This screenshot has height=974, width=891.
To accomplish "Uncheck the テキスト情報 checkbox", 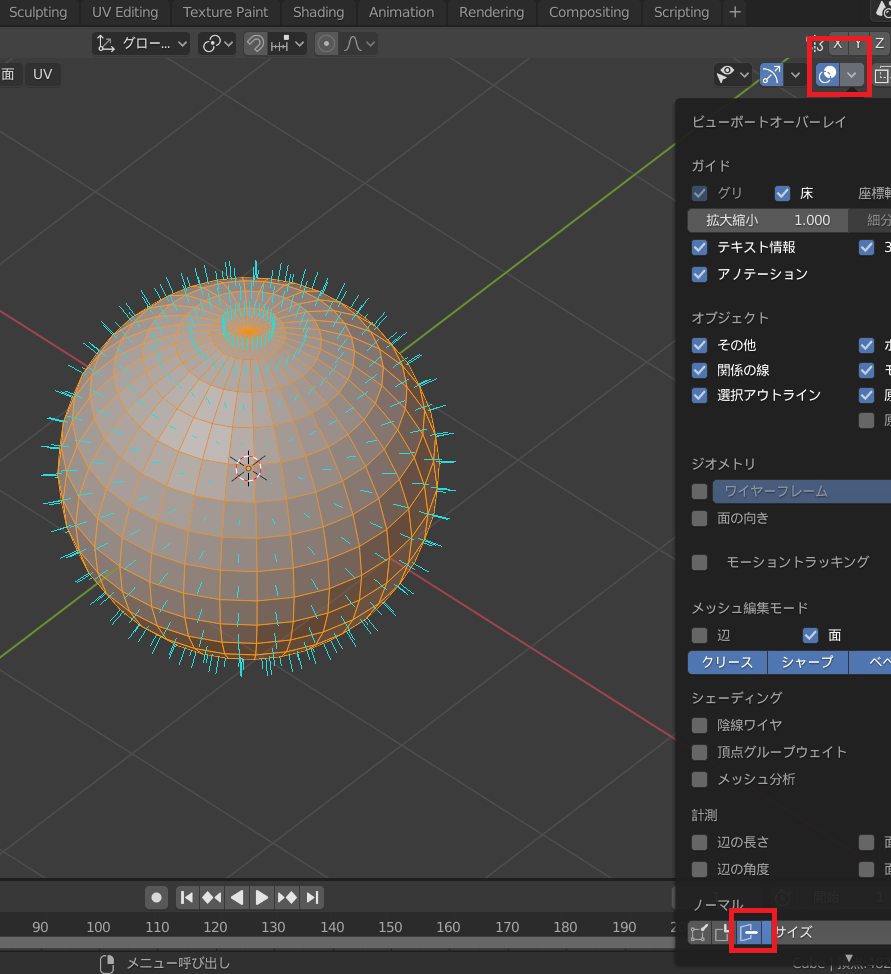I will (700, 247).
